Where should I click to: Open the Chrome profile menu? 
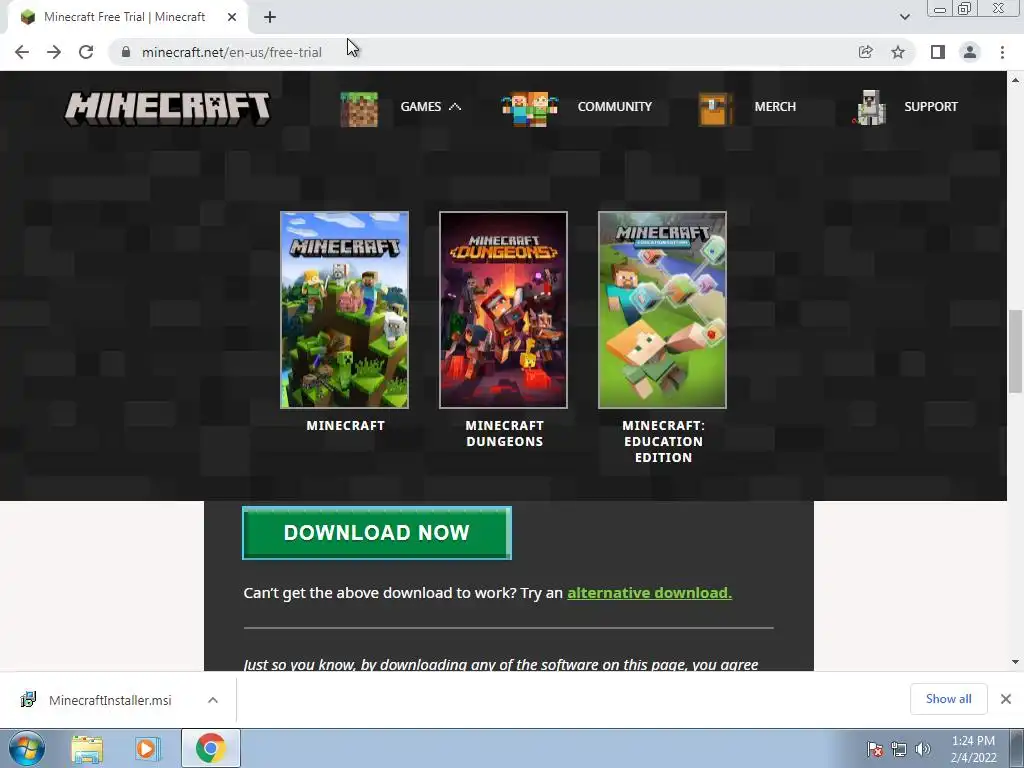pos(970,52)
